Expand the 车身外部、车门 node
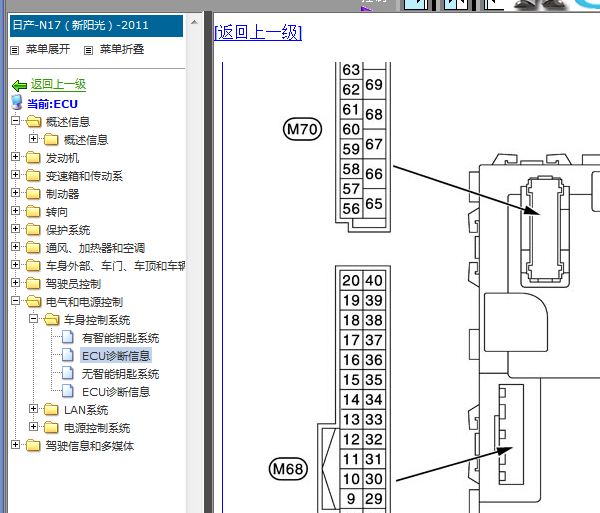This screenshot has width=600, height=513. coord(15,264)
